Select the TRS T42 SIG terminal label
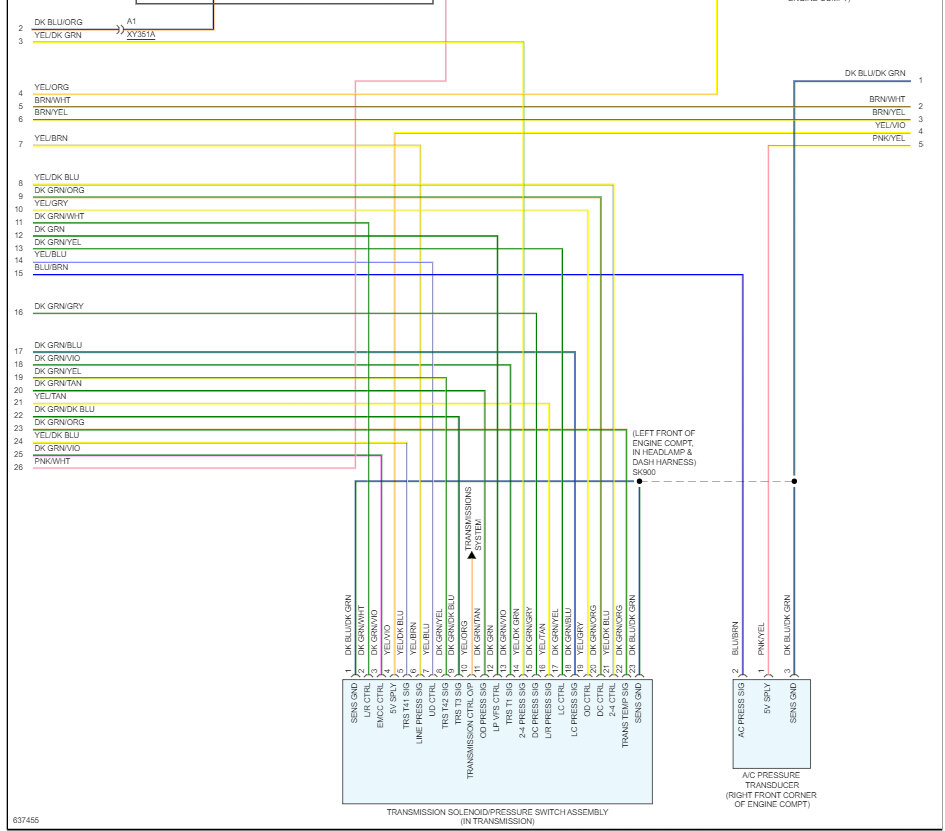The height and width of the screenshot is (831, 945). pyautogui.click(x=445, y=706)
